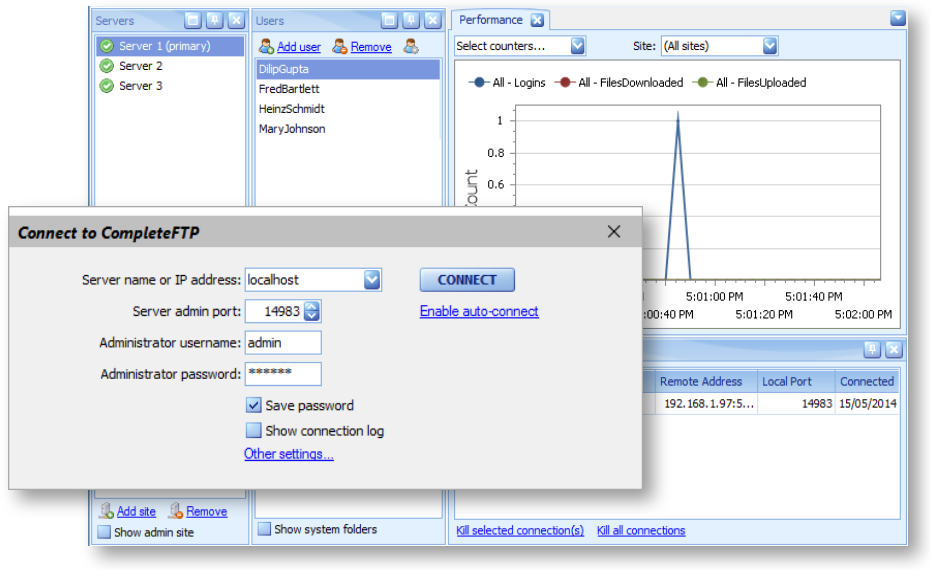
Task: Open the Other settings... link
Action: (x=289, y=454)
